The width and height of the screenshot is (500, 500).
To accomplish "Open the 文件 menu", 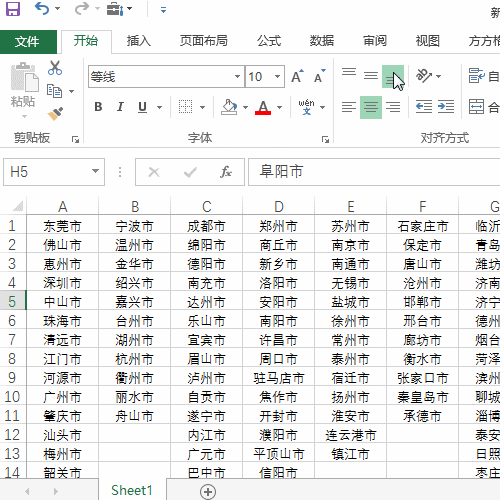I will (28, 42).
